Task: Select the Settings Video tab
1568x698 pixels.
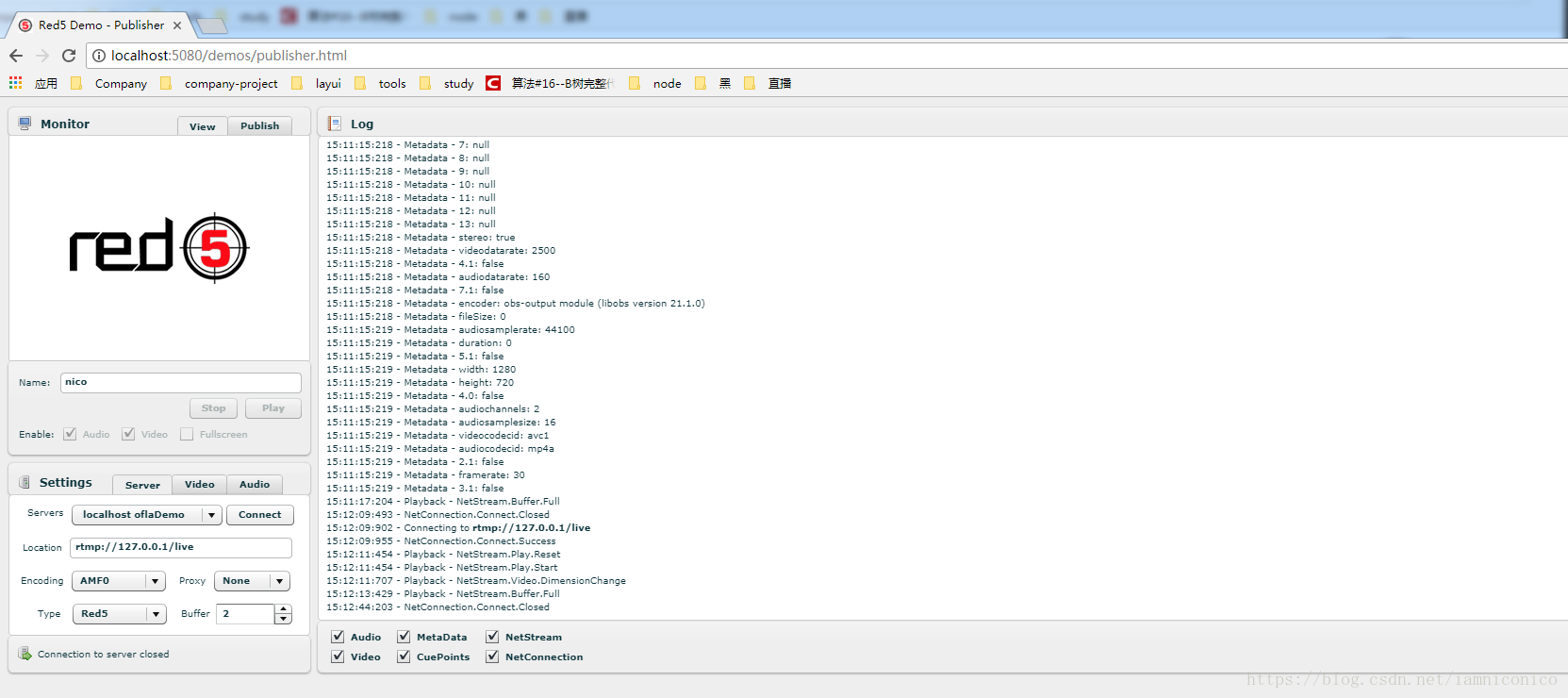Action: point(200,484)
